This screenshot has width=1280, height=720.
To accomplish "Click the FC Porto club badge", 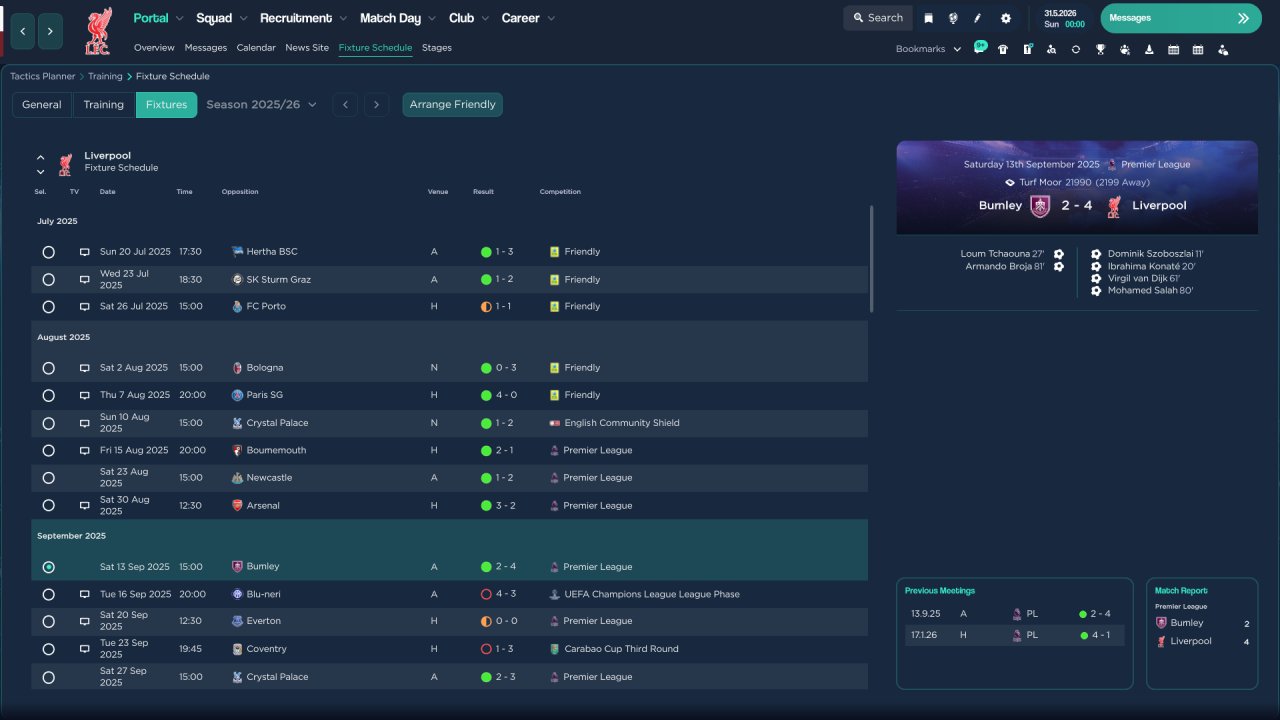I will click(237, 307).
